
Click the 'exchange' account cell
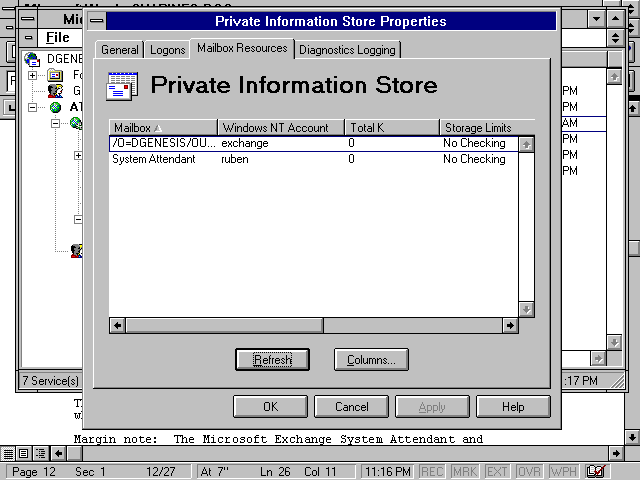tap(245, 143)
